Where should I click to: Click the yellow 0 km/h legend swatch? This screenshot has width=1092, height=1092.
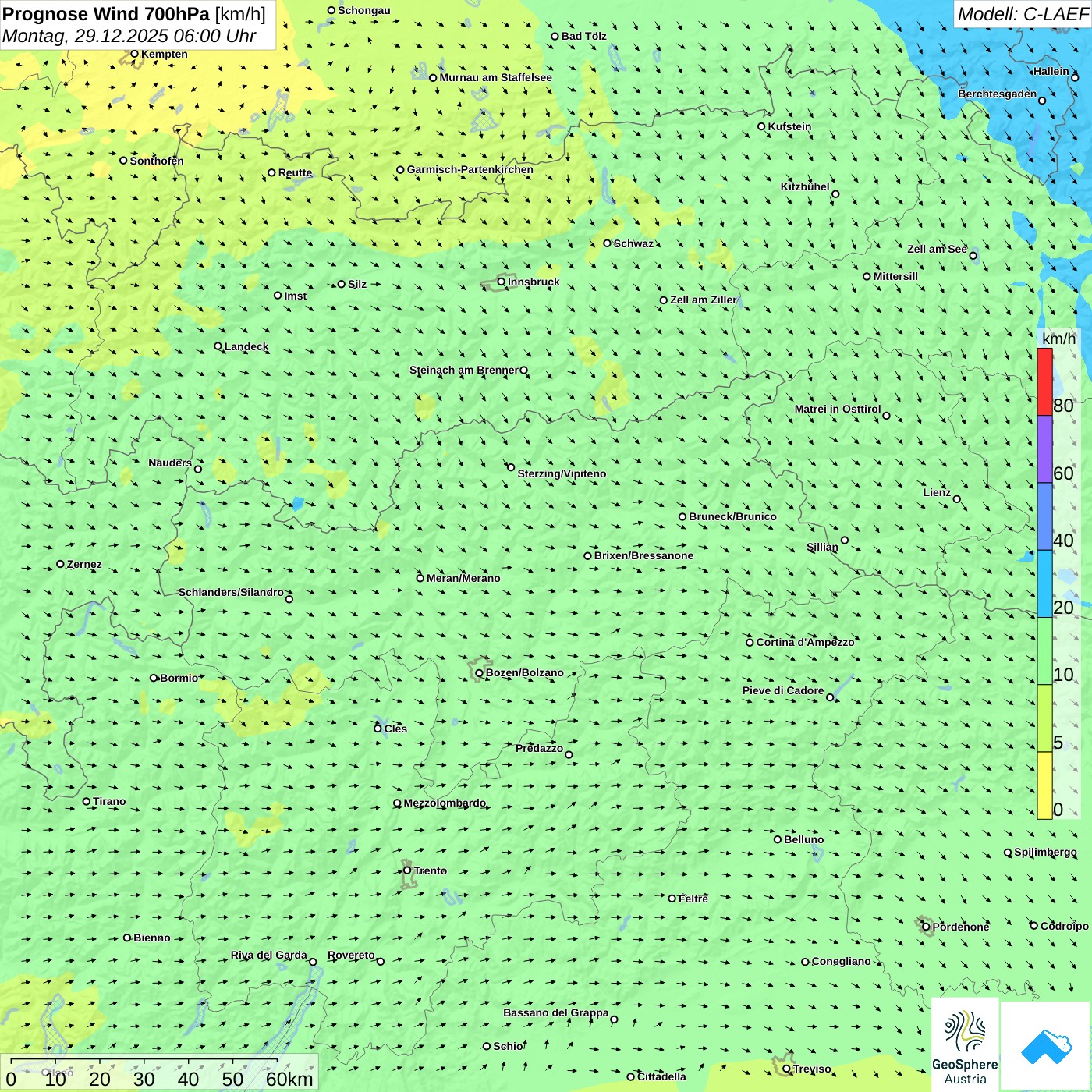click(x=1044, y=785)
